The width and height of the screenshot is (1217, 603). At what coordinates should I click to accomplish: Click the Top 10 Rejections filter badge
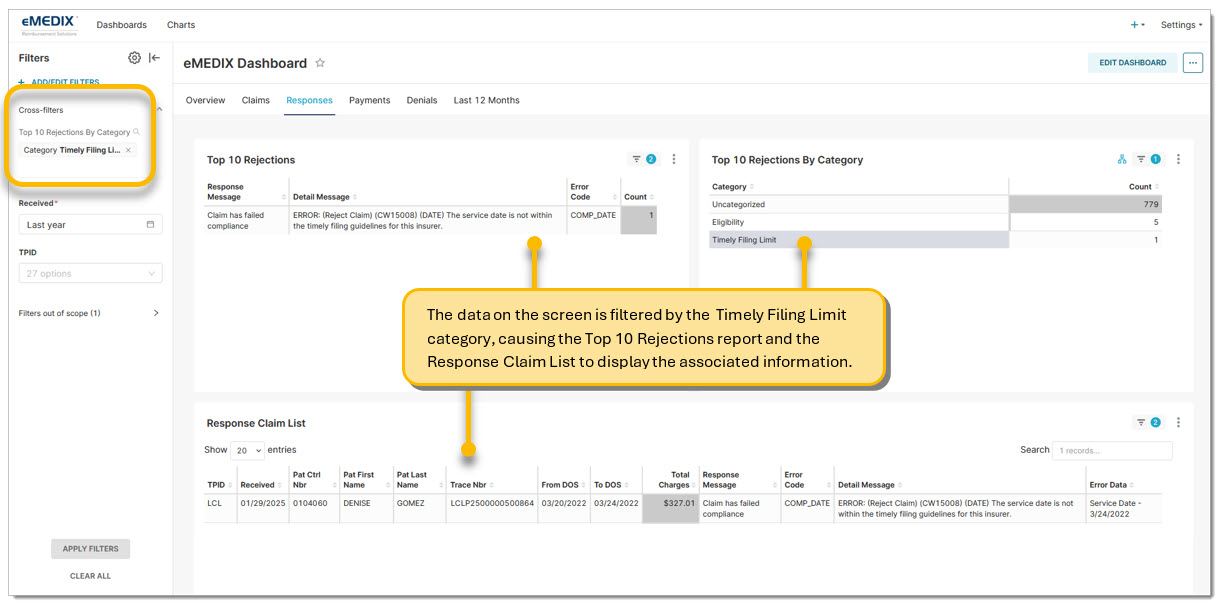[644, 159]
